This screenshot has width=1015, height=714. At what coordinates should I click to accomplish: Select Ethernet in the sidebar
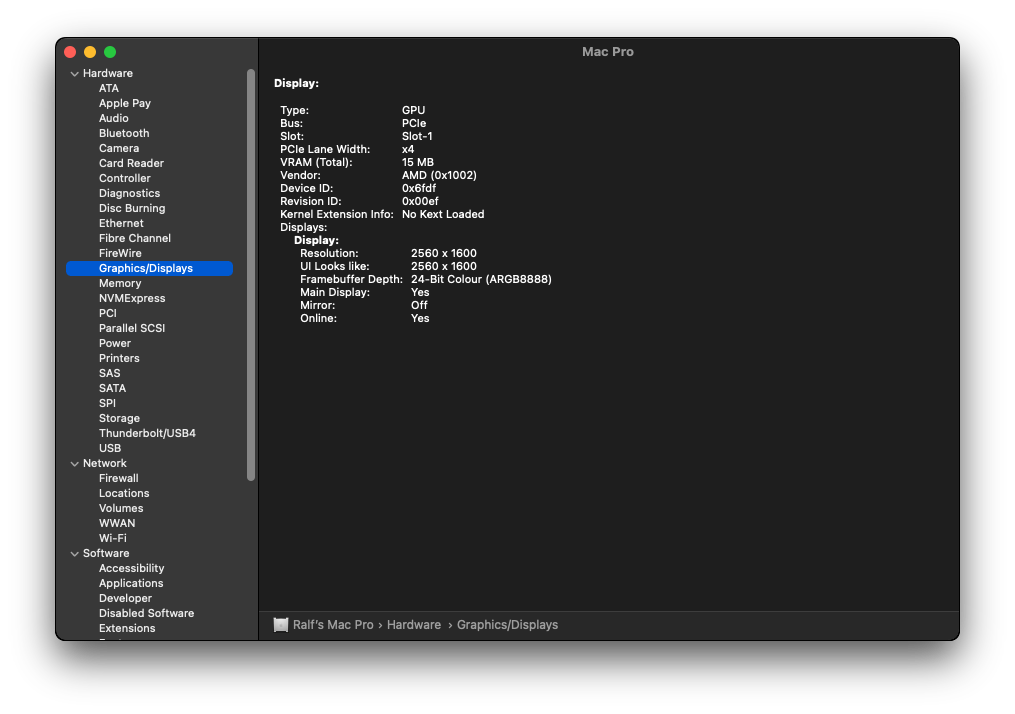click(121, 223)
